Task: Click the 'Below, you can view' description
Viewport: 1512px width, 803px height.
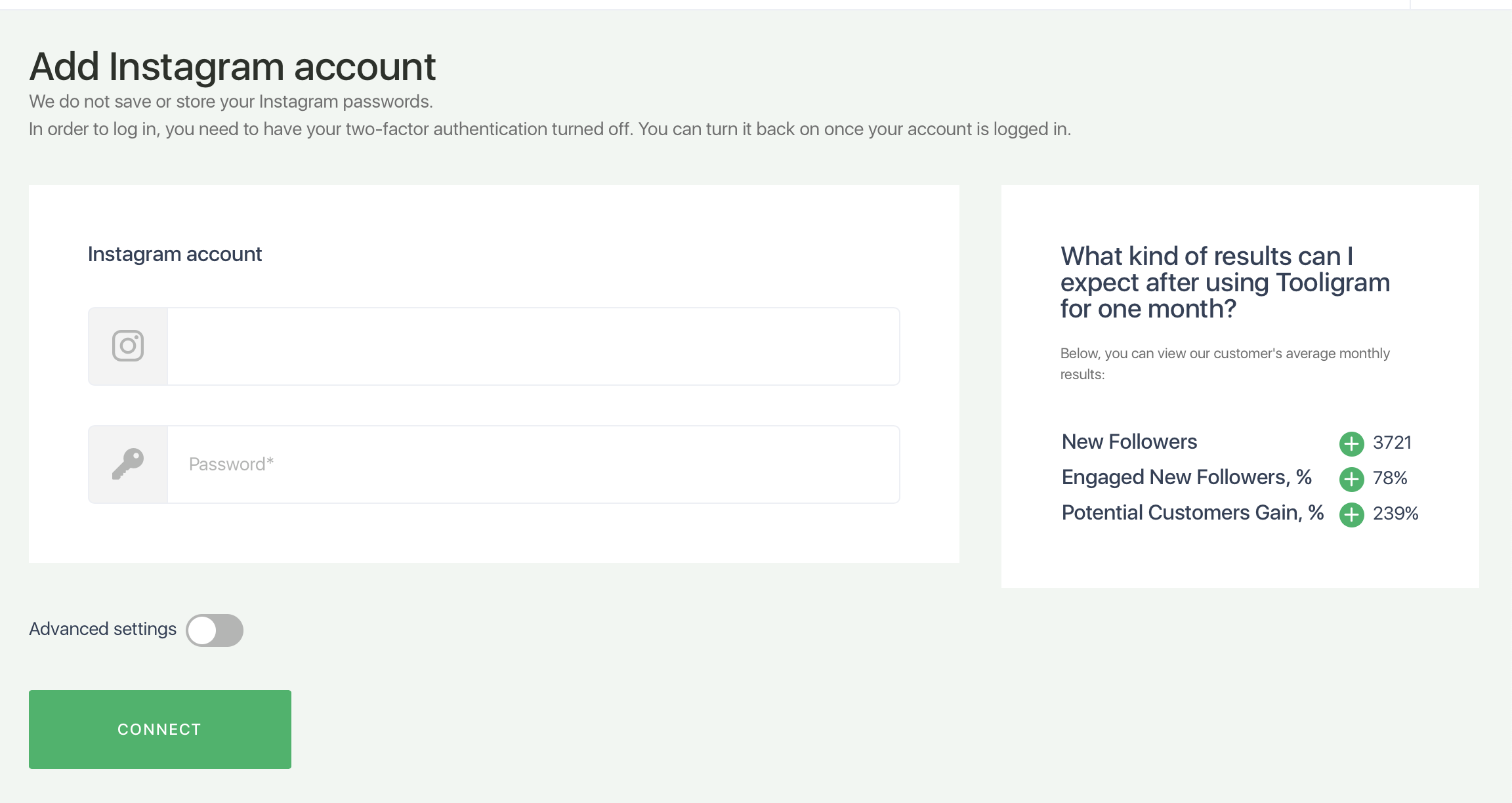Action: point(1225,363)
